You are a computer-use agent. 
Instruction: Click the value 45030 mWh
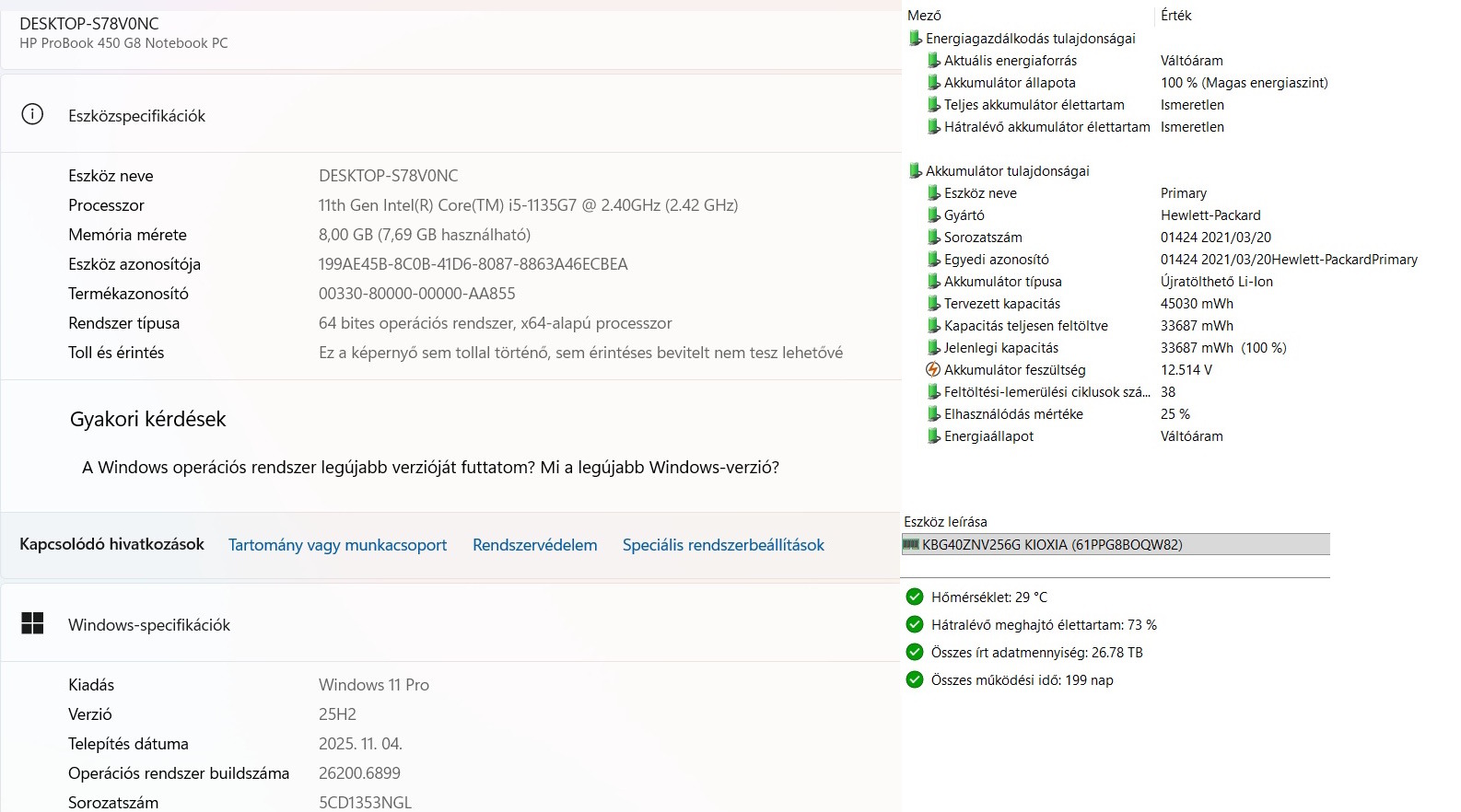click(1197, 304)
